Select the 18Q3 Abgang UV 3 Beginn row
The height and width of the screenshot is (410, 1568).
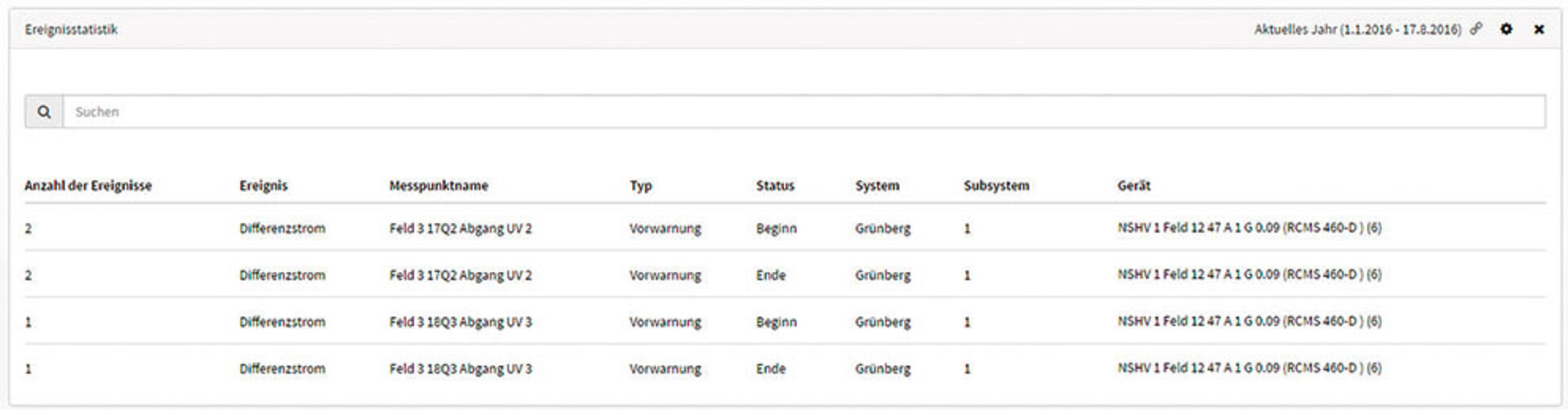pos(785,321)
